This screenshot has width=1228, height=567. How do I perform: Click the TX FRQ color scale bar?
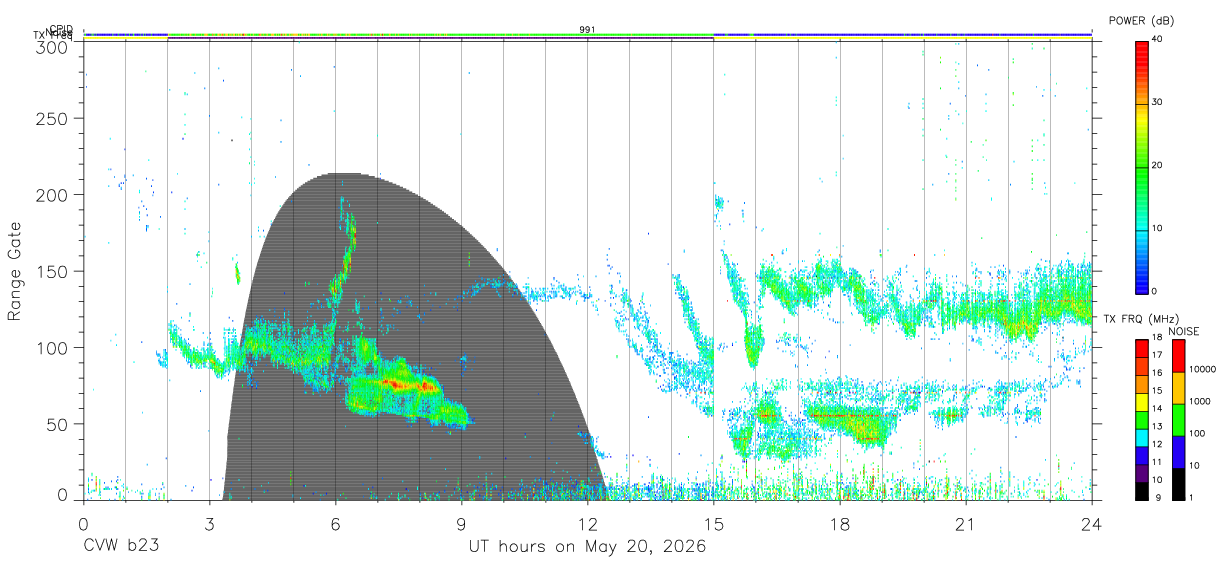point(1141,418)
